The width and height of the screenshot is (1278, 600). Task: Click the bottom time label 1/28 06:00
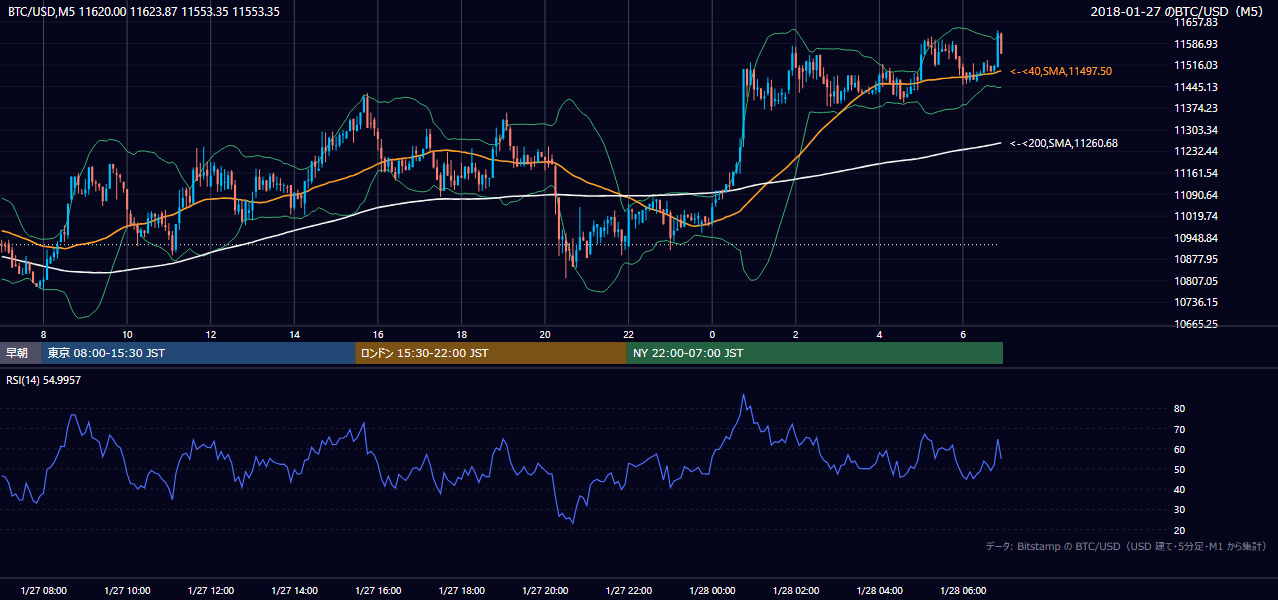[963, 590]
